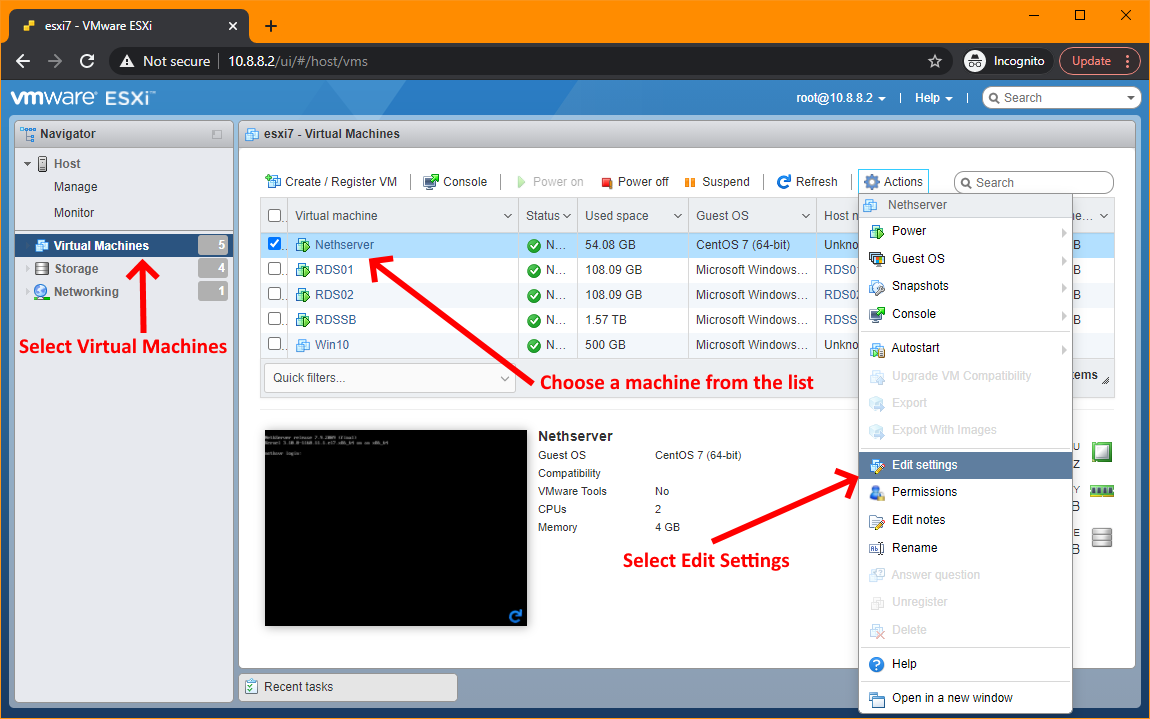This screenshot has width=1150, height=719.
Task: Open the Console submenu in Actions menu
Action: [965, 314]
